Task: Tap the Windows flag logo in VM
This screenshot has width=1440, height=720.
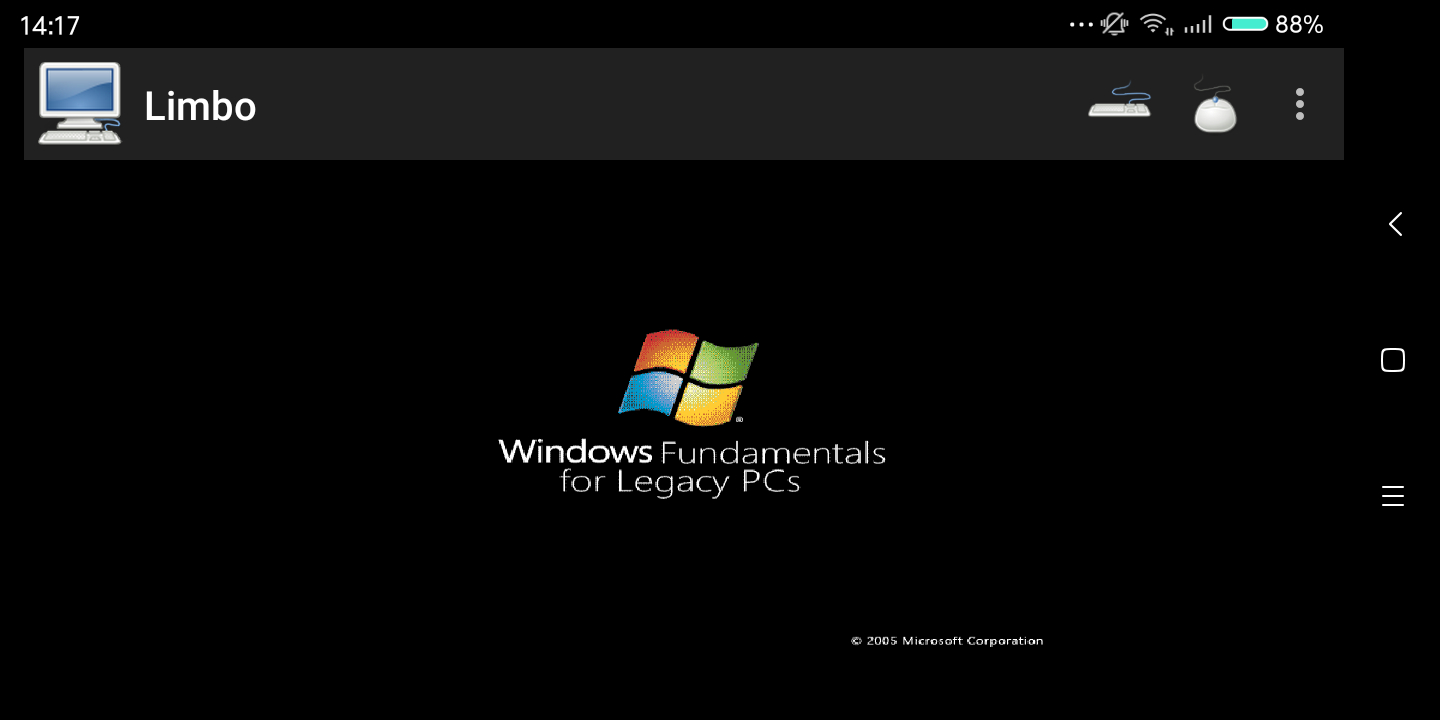Action: [688, 376]
